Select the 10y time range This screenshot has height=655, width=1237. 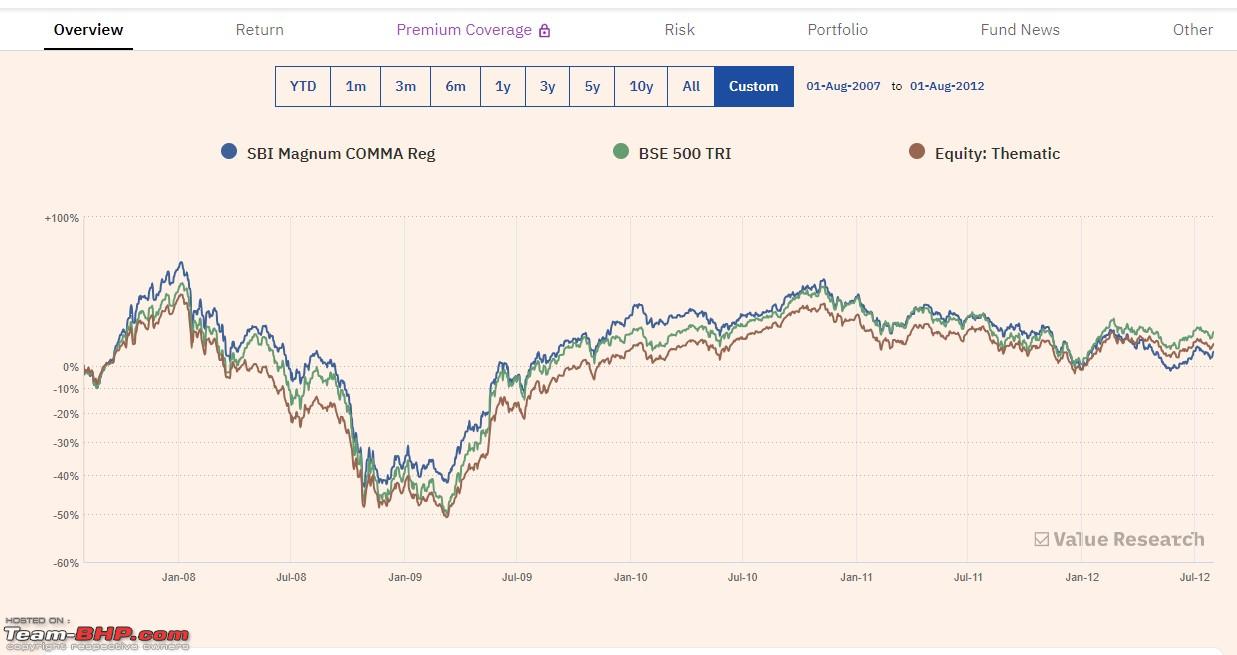click(x=642, y=86)
